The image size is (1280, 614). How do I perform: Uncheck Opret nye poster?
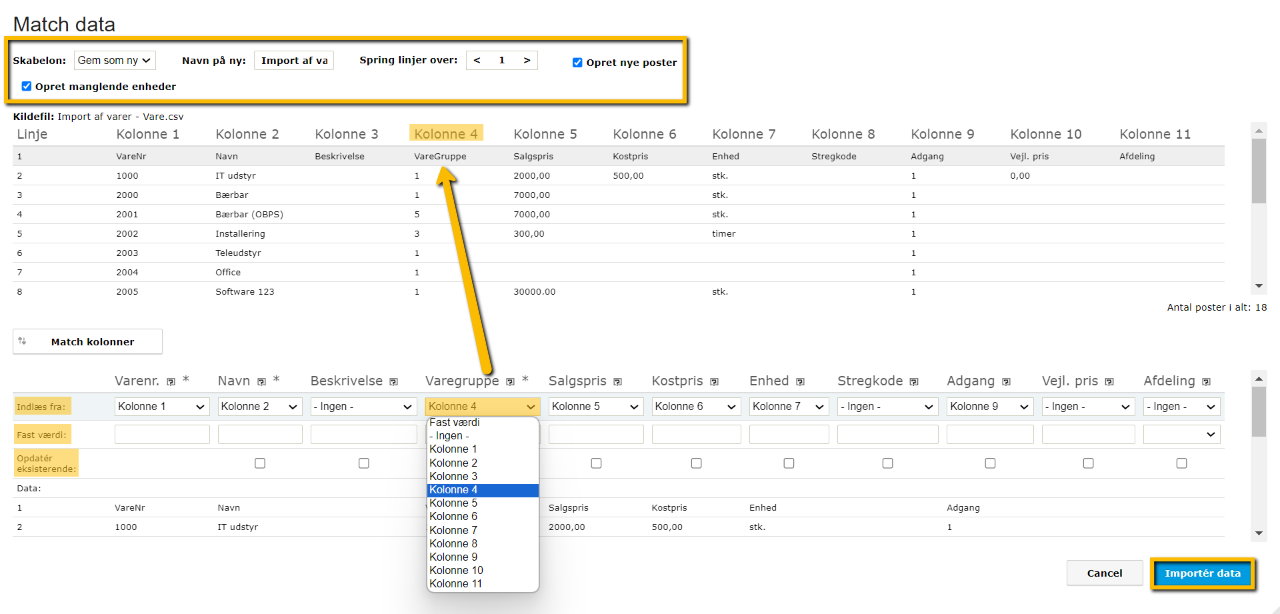(577, 62)
